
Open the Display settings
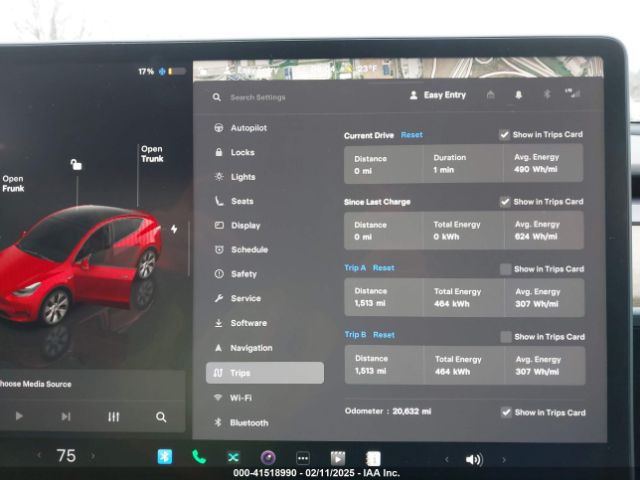pyautogui.click(x=237, y=225)
